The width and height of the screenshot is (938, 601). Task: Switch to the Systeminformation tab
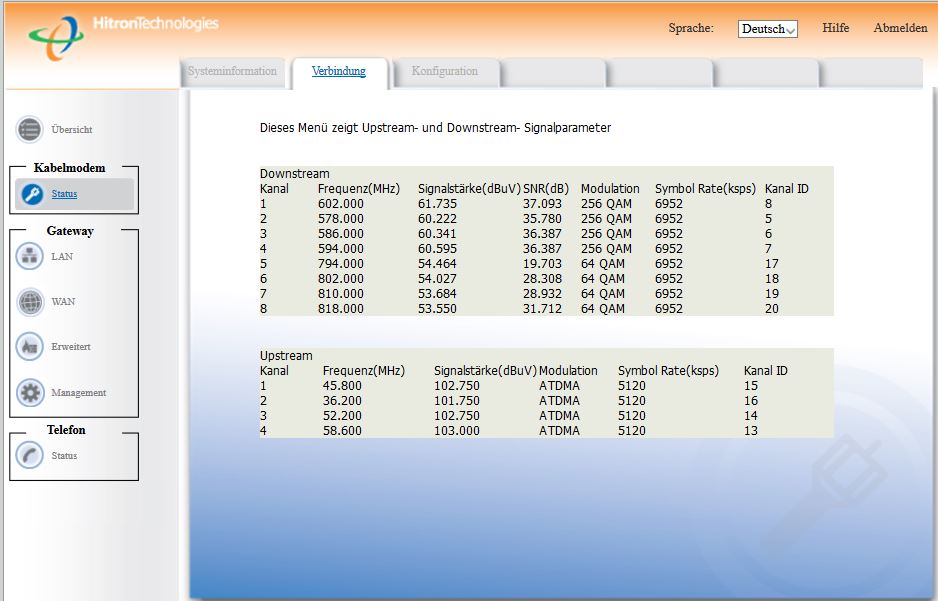tap(232, 72)
